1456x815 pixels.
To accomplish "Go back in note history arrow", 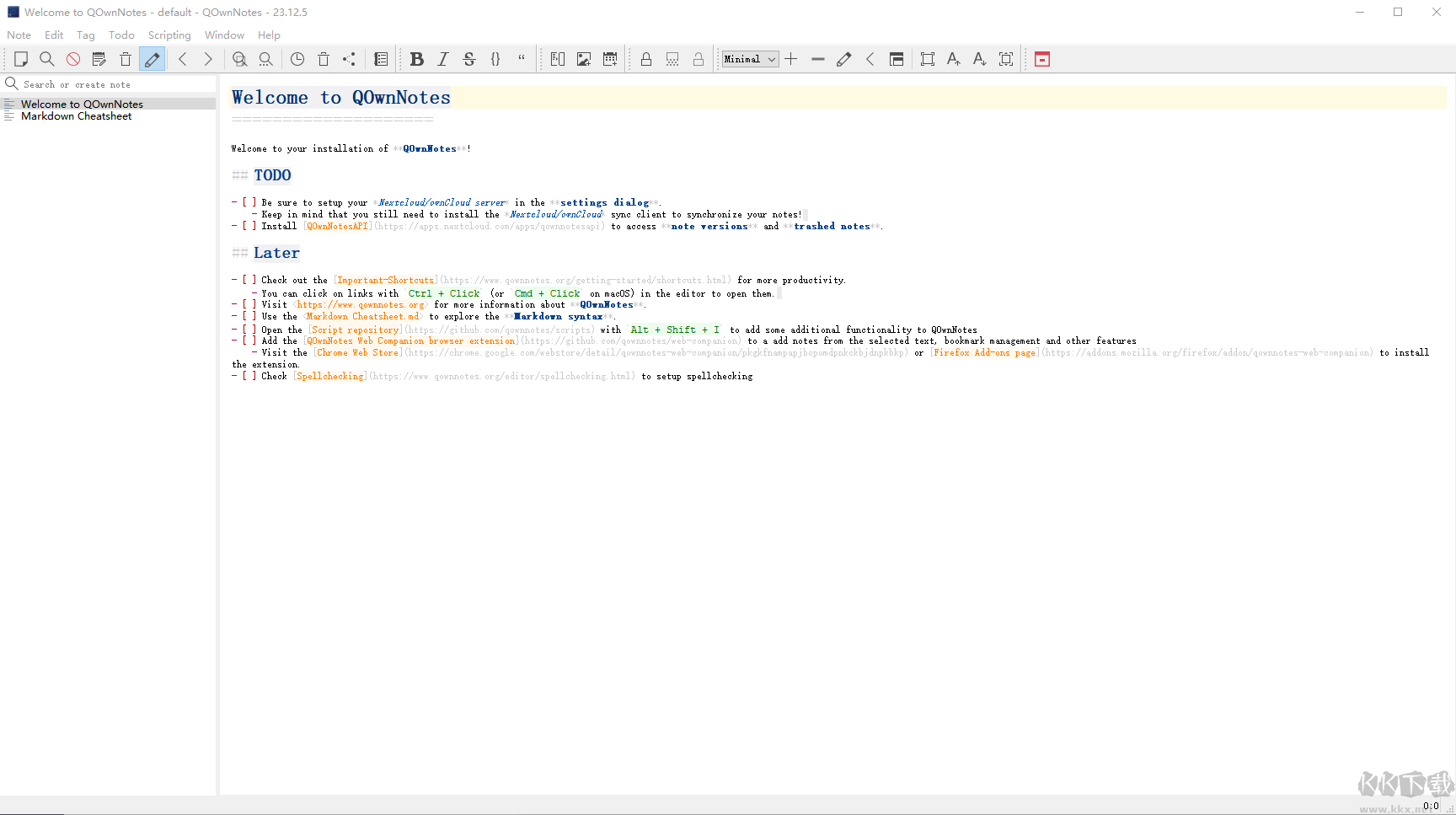I will 182,59.
